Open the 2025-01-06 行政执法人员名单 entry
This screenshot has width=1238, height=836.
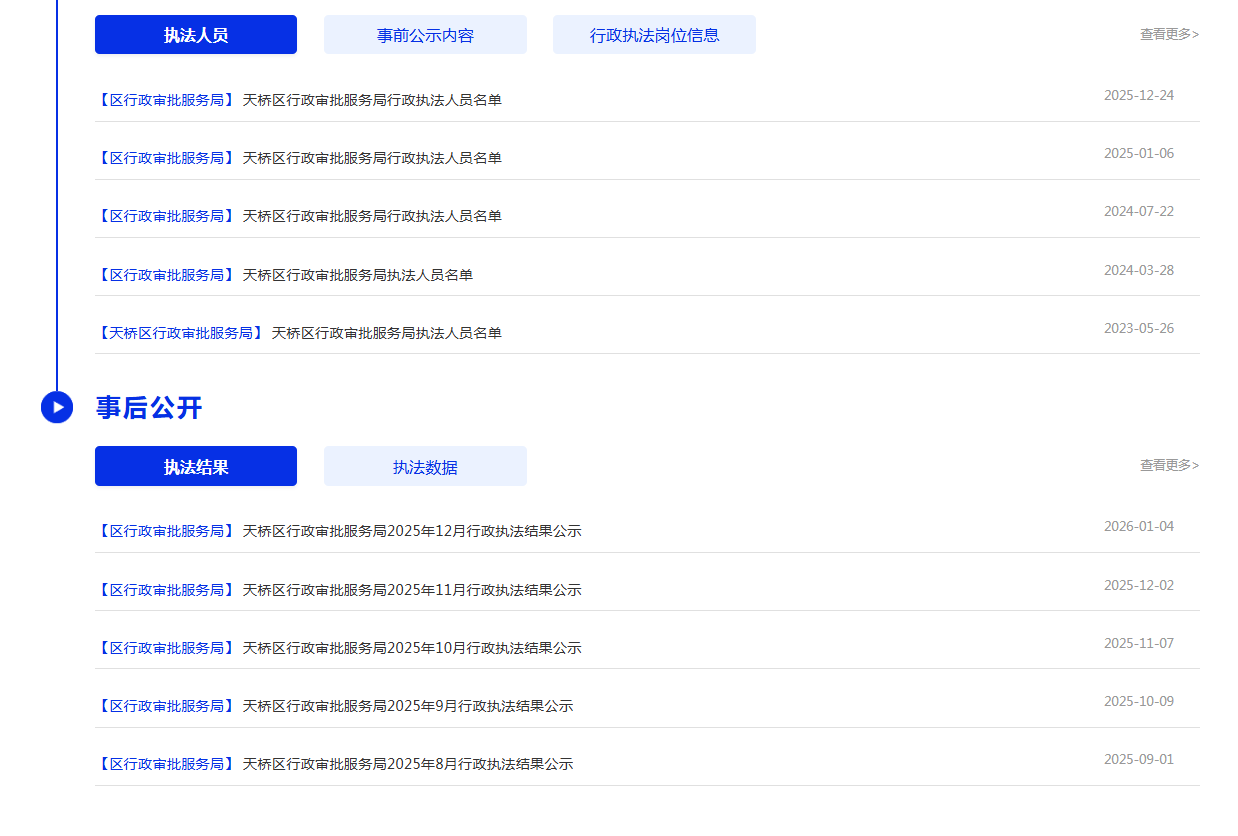372,158
